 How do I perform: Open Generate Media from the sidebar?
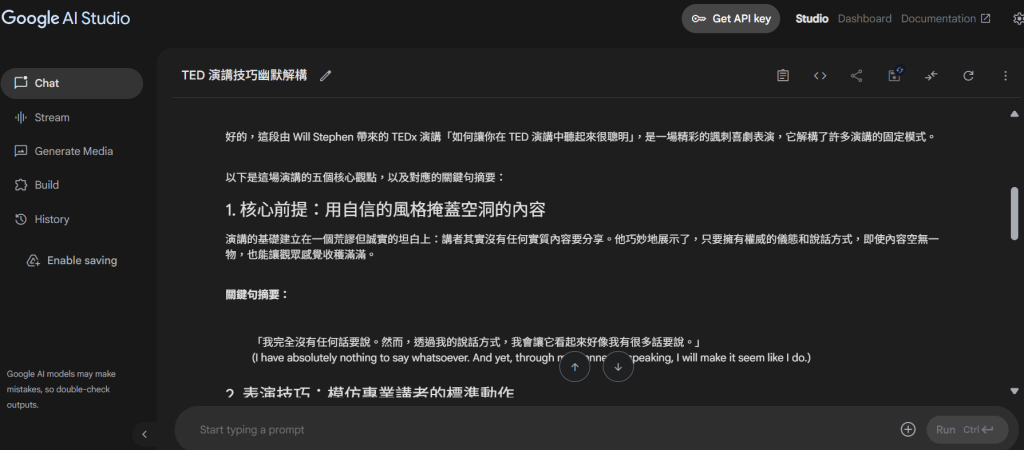click(x=73, y=151)
